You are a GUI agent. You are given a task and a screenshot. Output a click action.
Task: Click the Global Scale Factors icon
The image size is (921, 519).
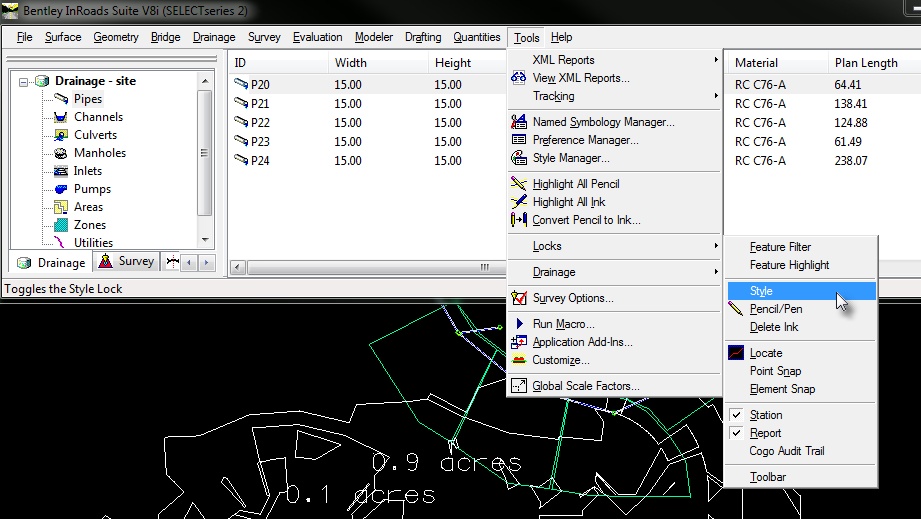519,386
